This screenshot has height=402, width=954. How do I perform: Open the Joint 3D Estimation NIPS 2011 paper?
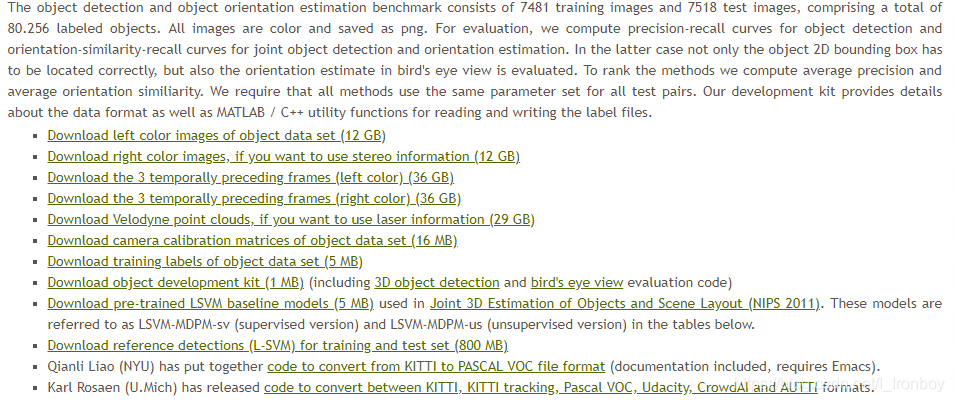[x=625, y=303]
